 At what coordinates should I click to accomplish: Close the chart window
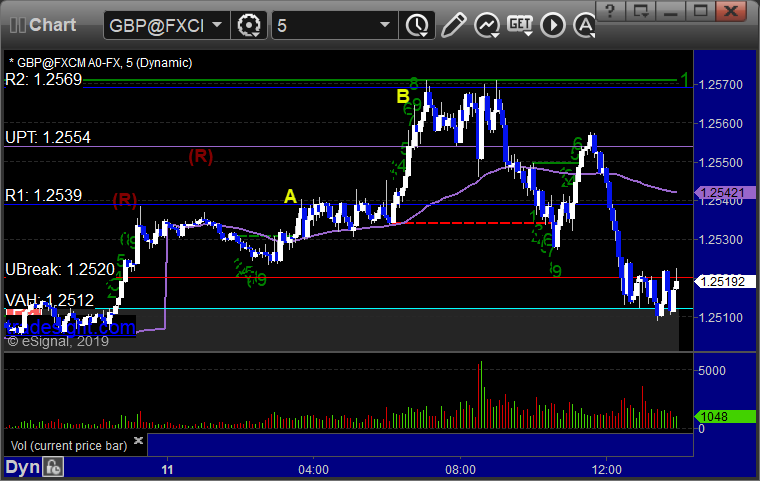[x=731, y=10]
